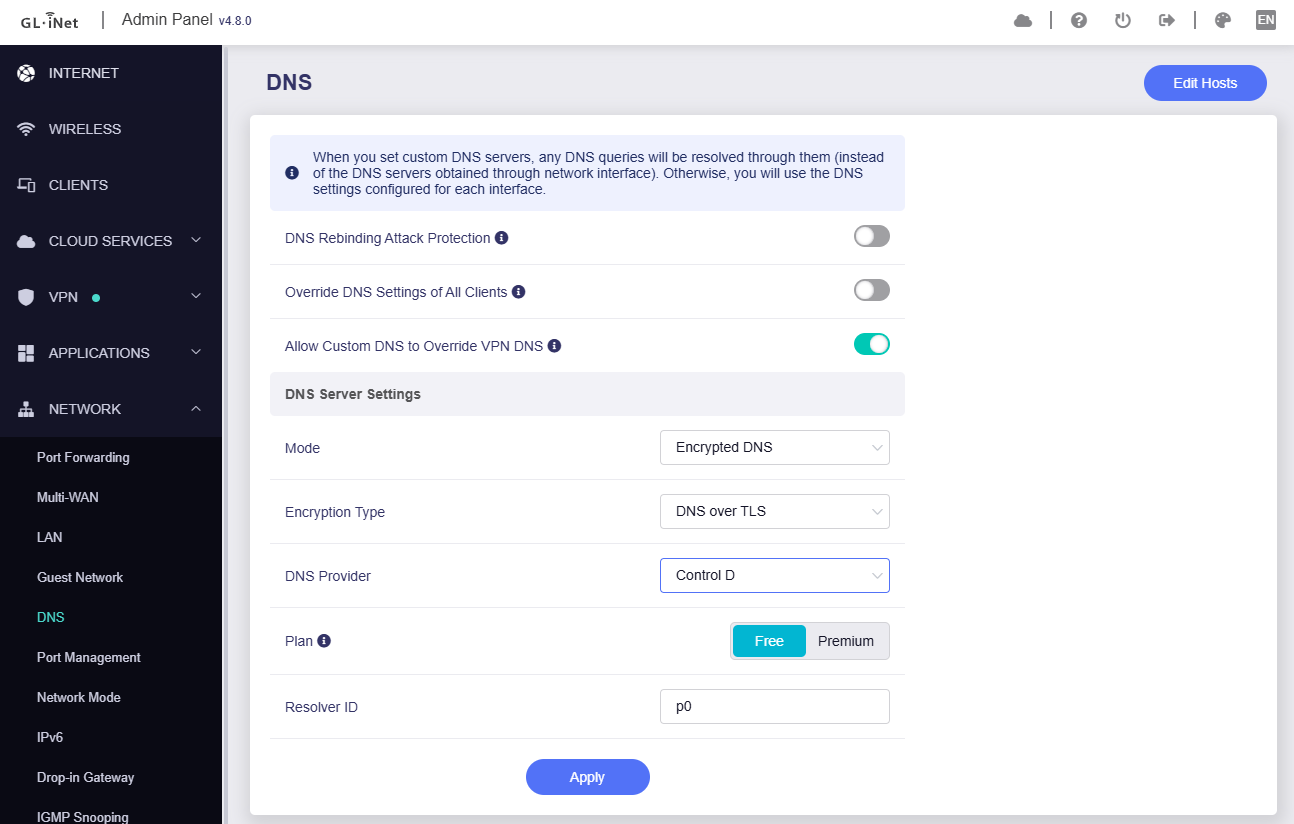Image resolution: width=1294 pixels, height=824 pixels.
Task: Open theme palette icon
Action: [1222, 20]
